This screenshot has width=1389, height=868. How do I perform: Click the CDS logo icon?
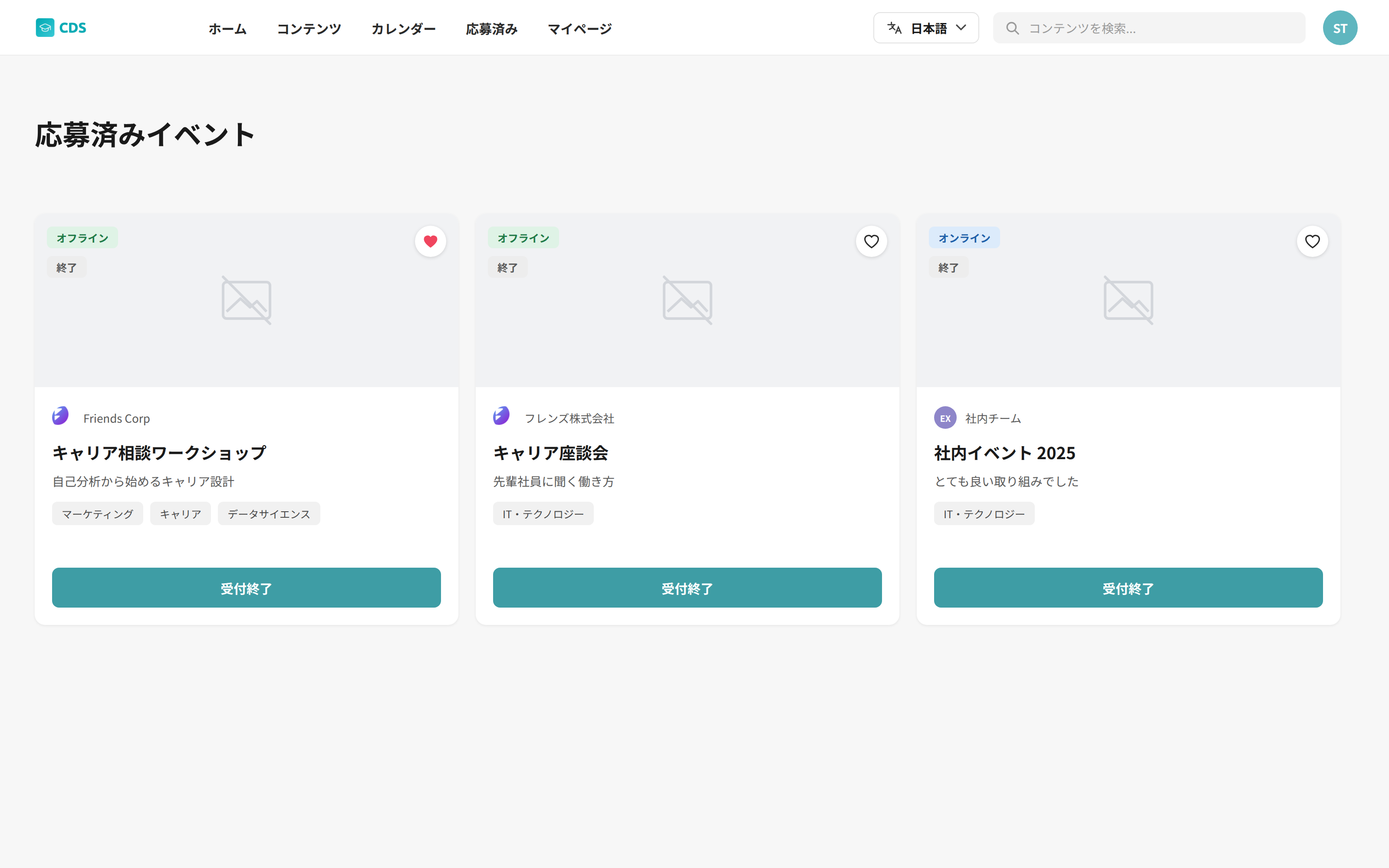coord(45,27)
